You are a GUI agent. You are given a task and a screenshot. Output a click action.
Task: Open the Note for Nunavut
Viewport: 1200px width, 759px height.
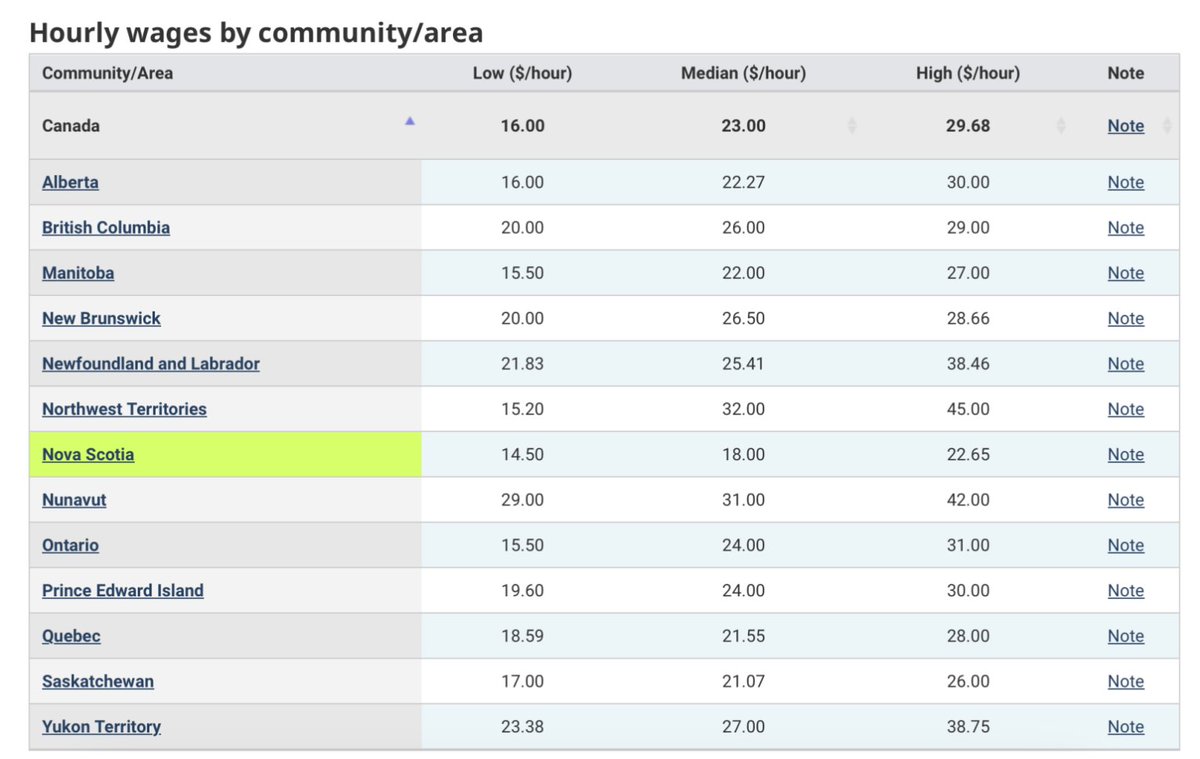pos(1126,500)
